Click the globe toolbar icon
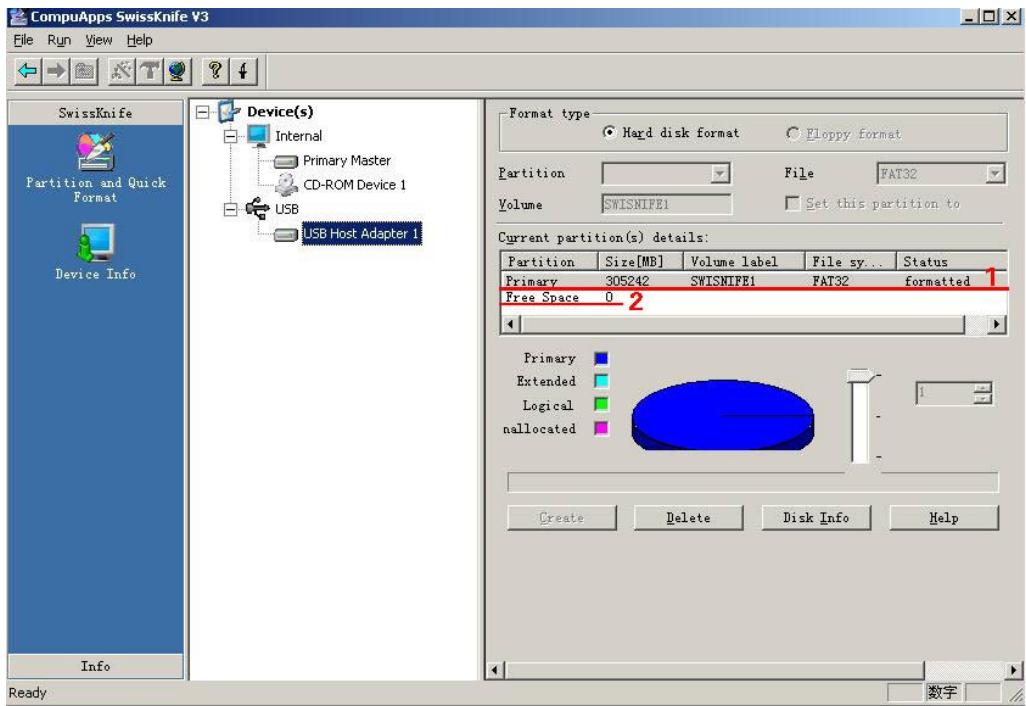This screenshot has width=1026, height=706. 177,71
